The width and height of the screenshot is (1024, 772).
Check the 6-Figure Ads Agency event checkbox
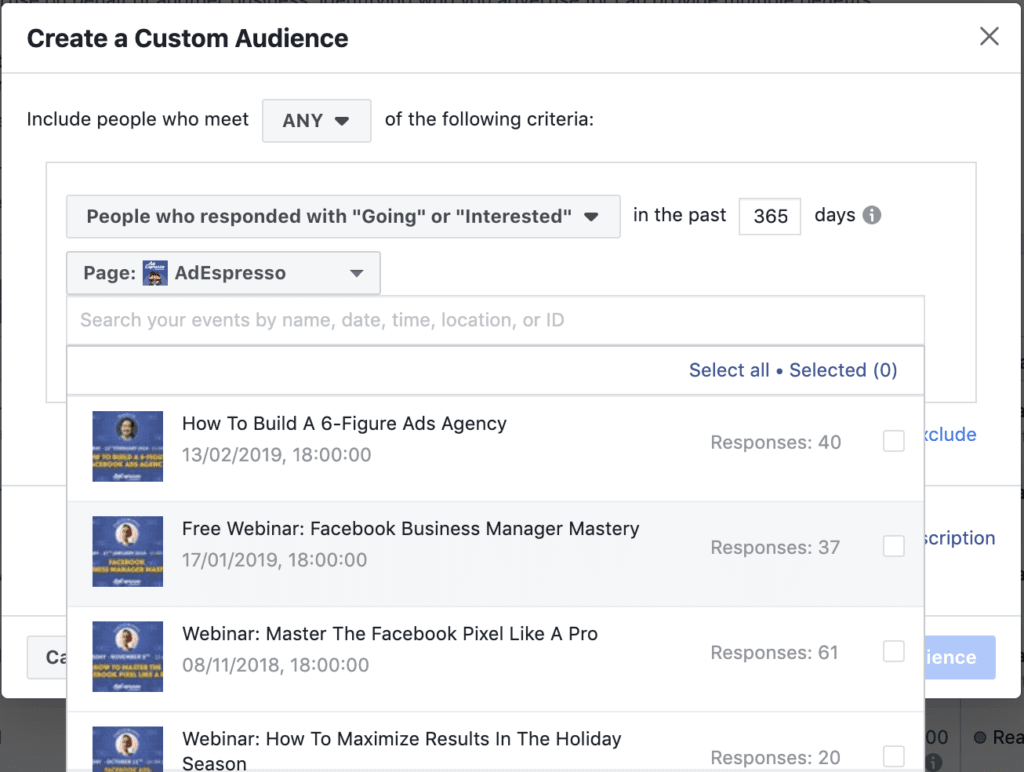pos(893,440)
